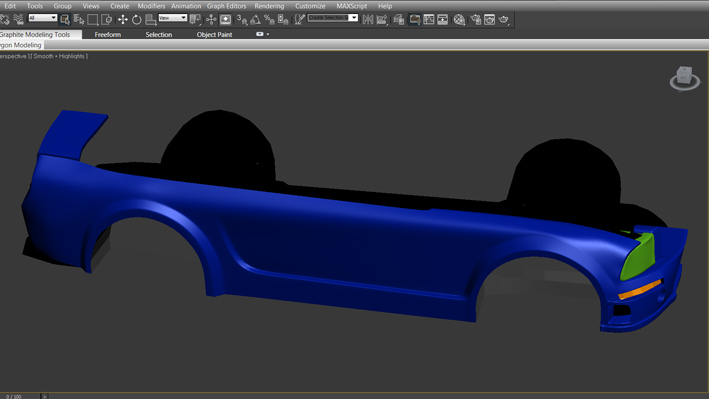This screenshot has width=709, height=399.
Task: Open the Perspective viewport label menu
Action: point(13,56)
